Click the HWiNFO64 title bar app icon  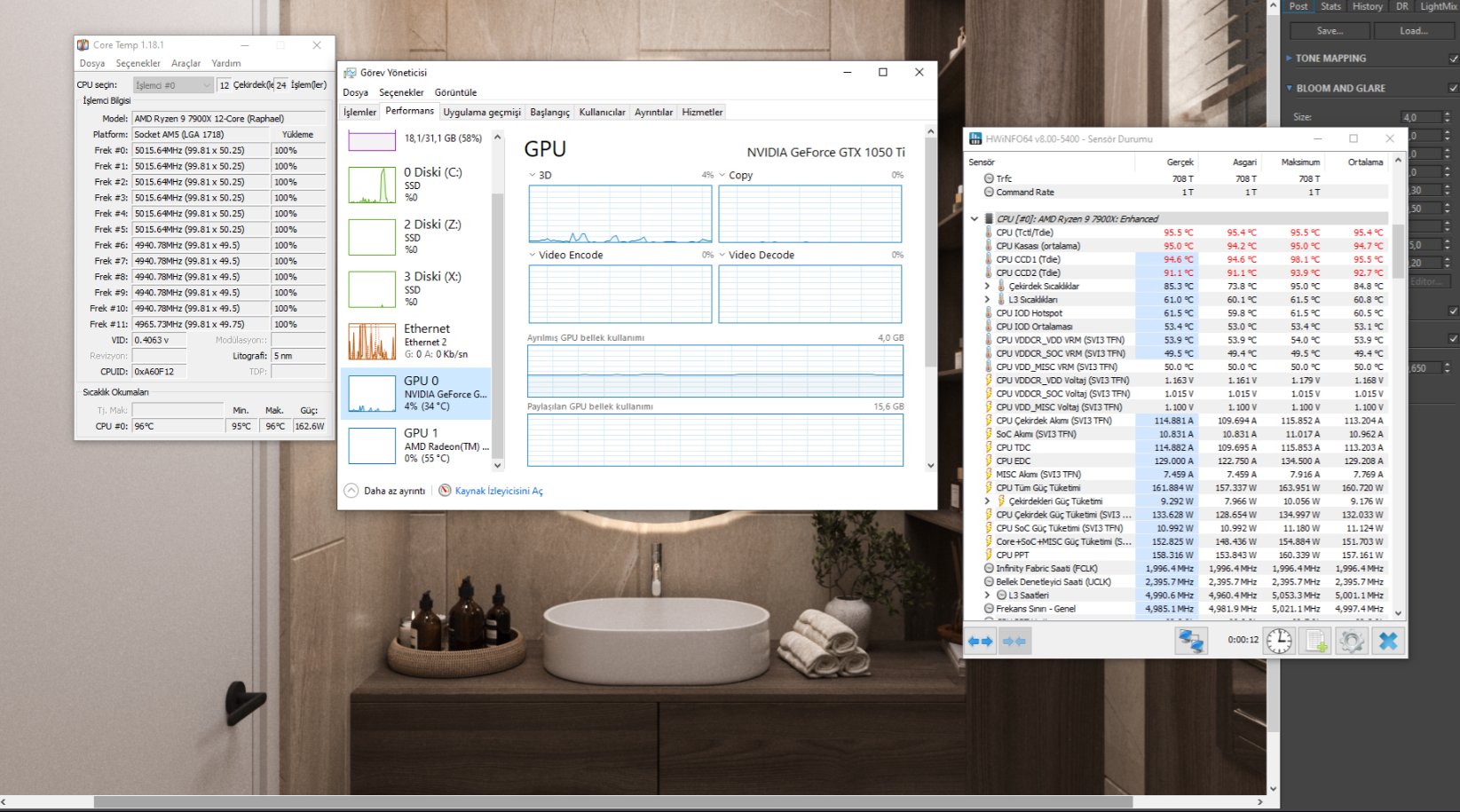click(x=975, y=138)
